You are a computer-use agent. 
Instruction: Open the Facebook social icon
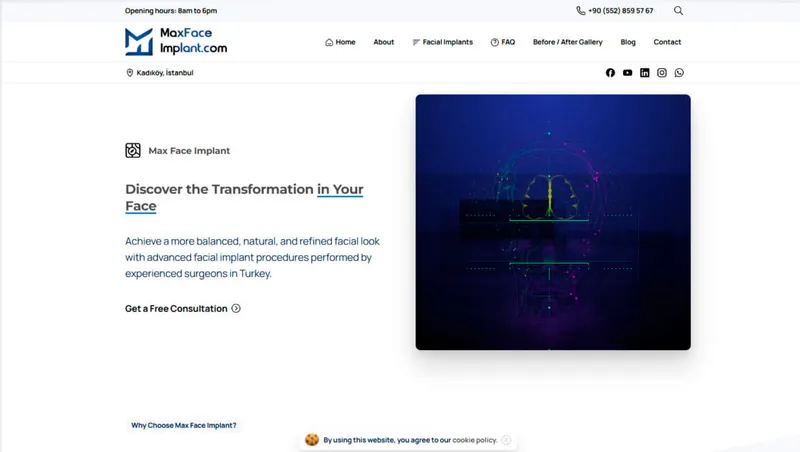click(x=610, y=73)
